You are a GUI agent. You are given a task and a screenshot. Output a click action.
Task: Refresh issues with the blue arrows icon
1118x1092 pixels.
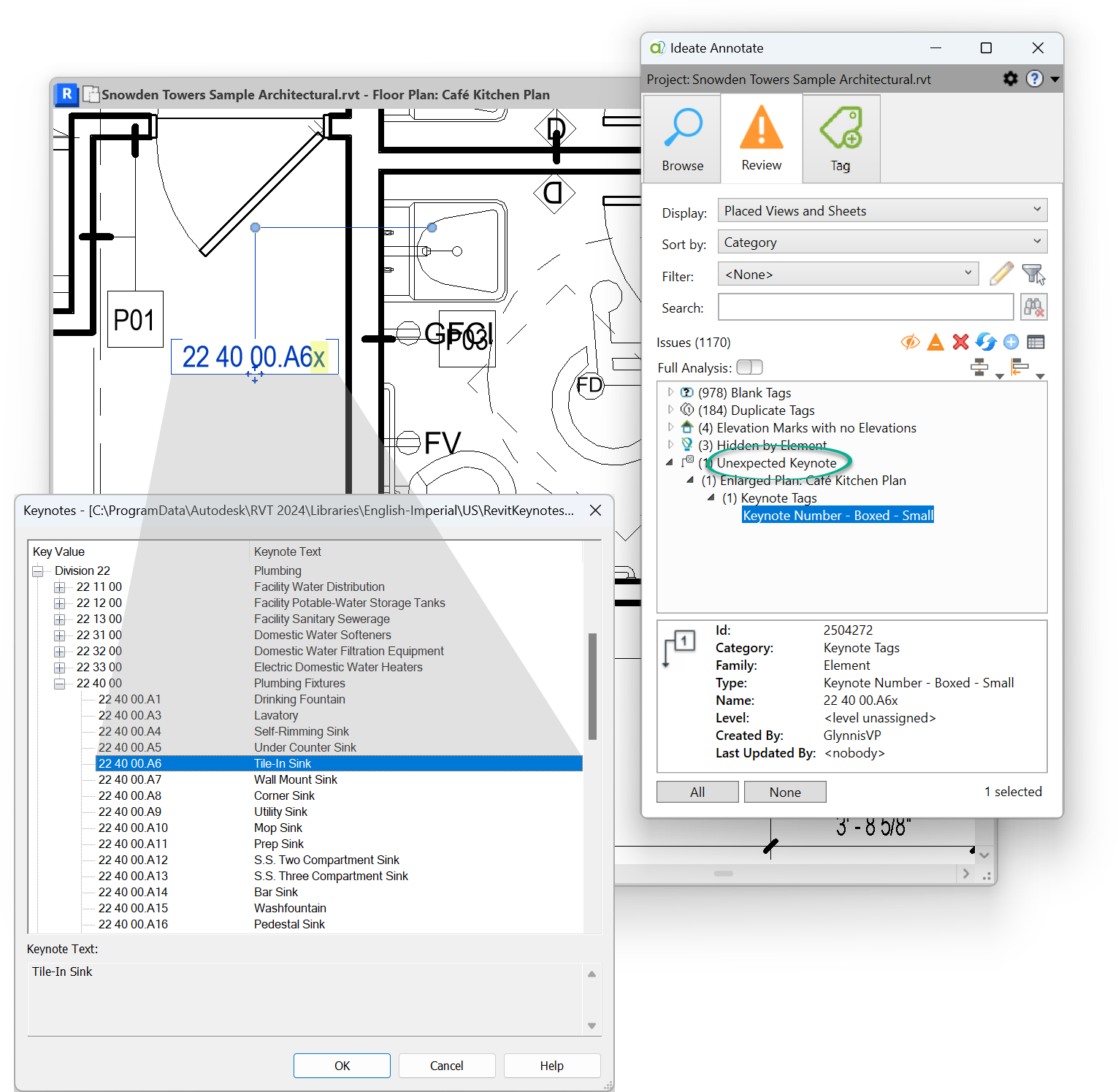click(986, 342)
